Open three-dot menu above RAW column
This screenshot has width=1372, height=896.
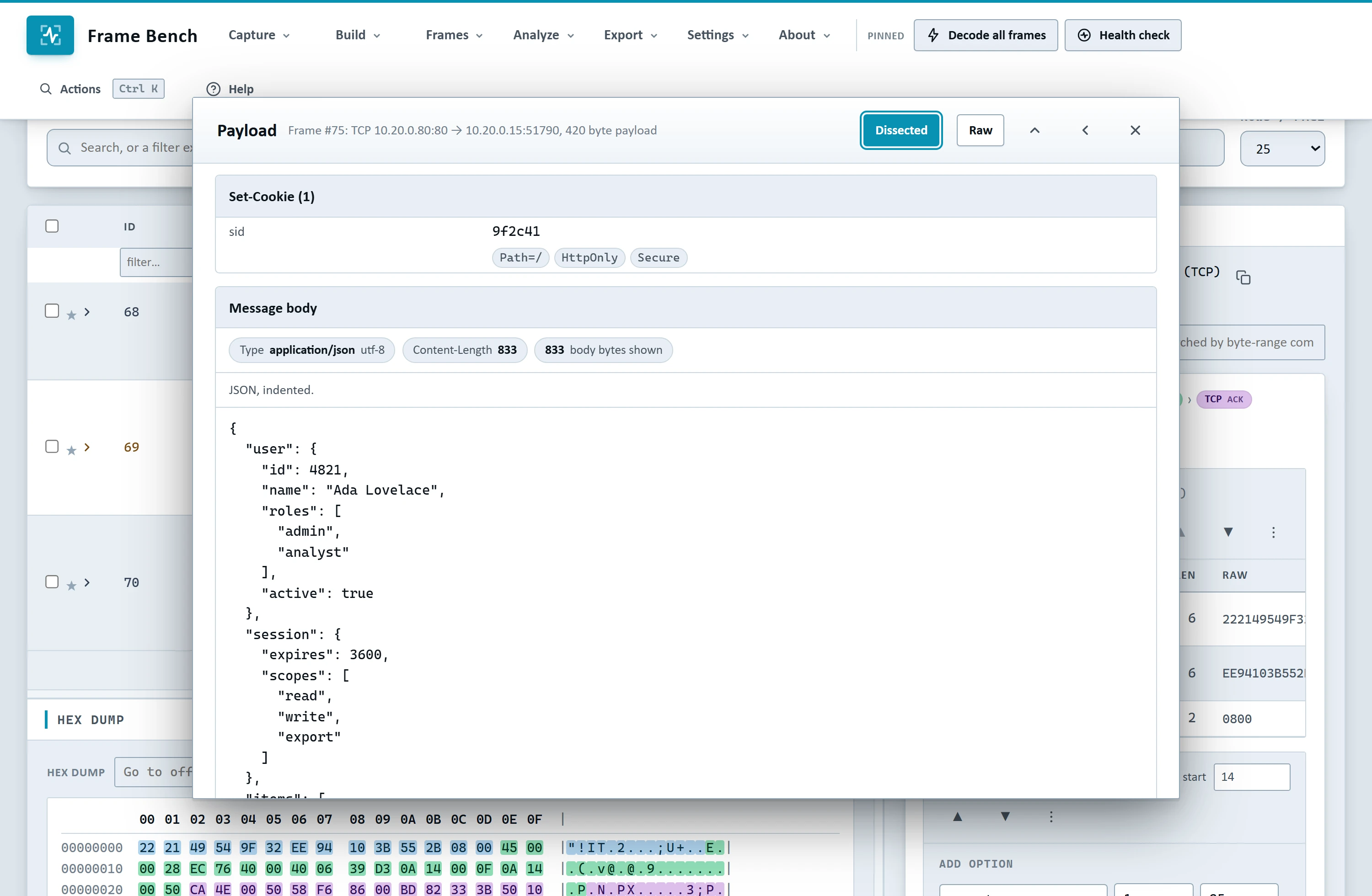point(1273,532)
